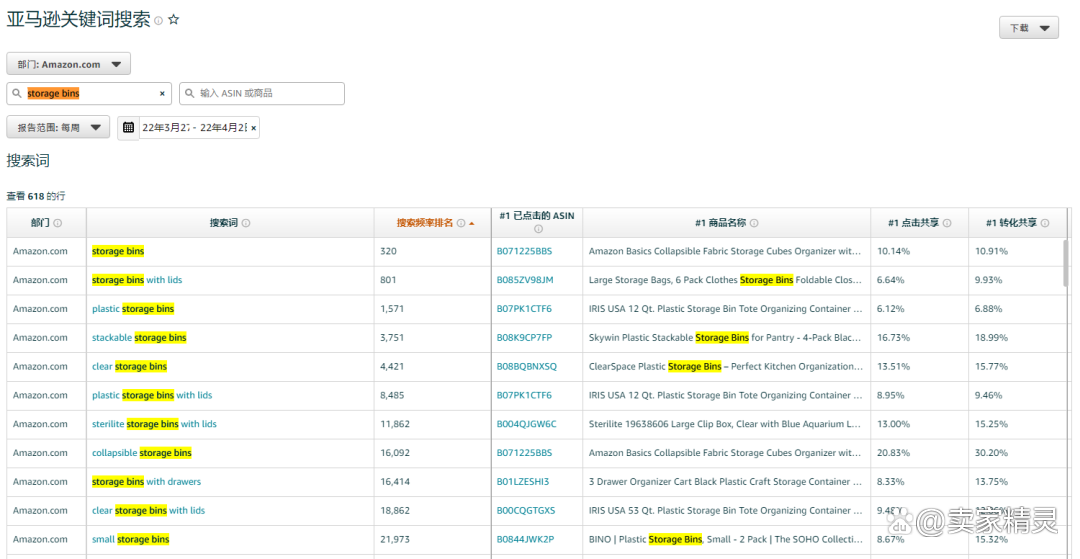
Task: Click the #1 商品名称 column header
Action: [x=727, y=223]
